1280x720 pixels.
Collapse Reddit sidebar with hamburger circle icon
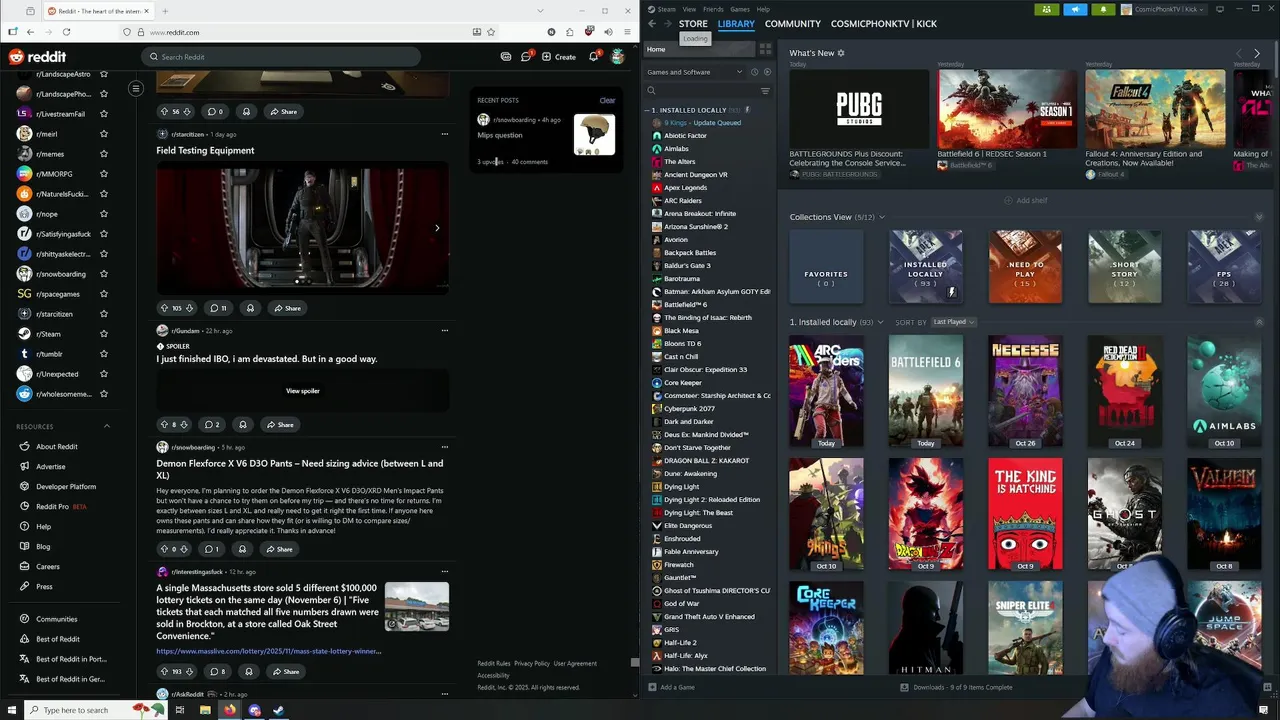(x=136, y=88)
